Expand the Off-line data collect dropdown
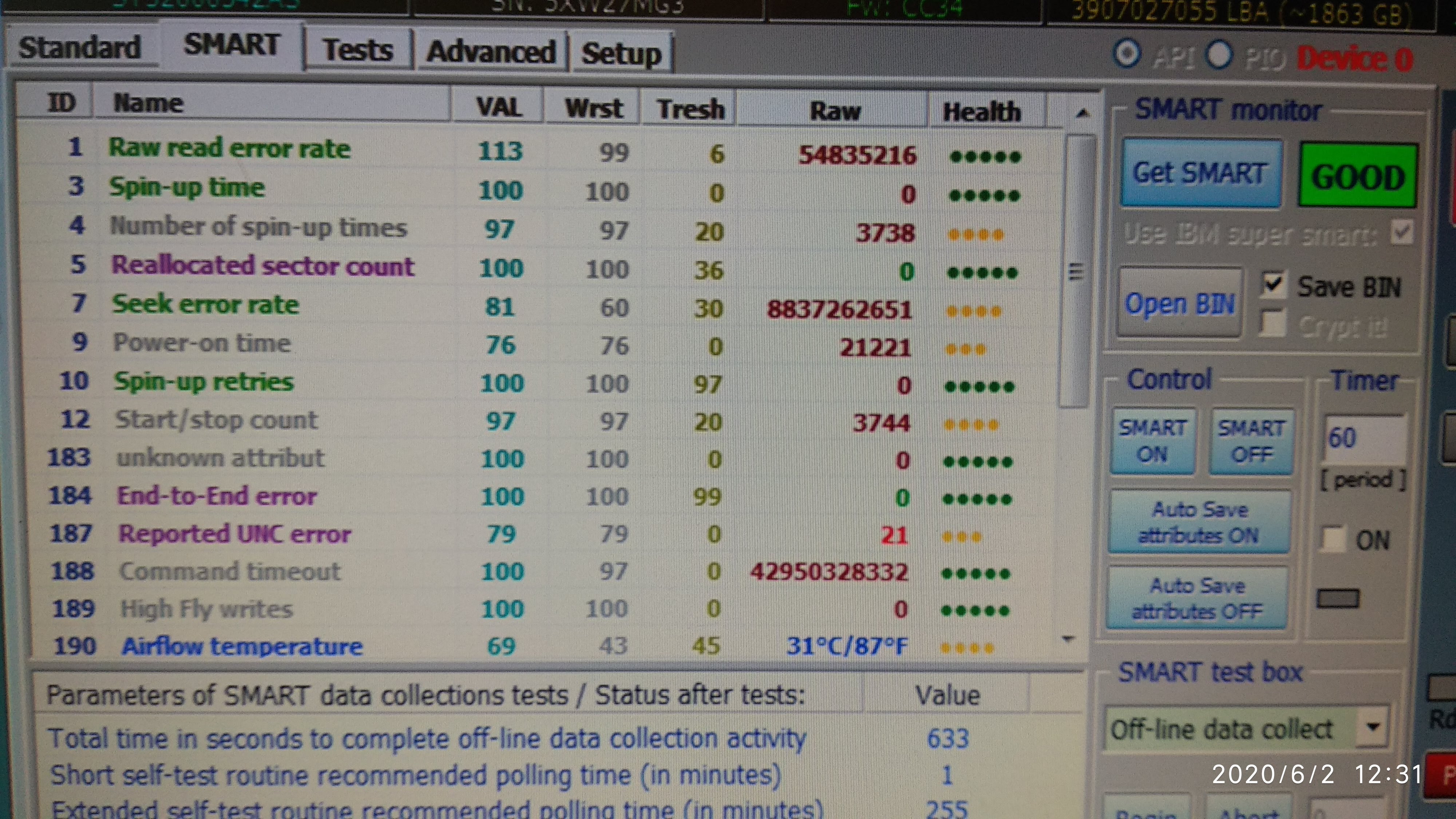Image resolution: width=1456 pixels, height=819 pixels. pos(1373,727)
